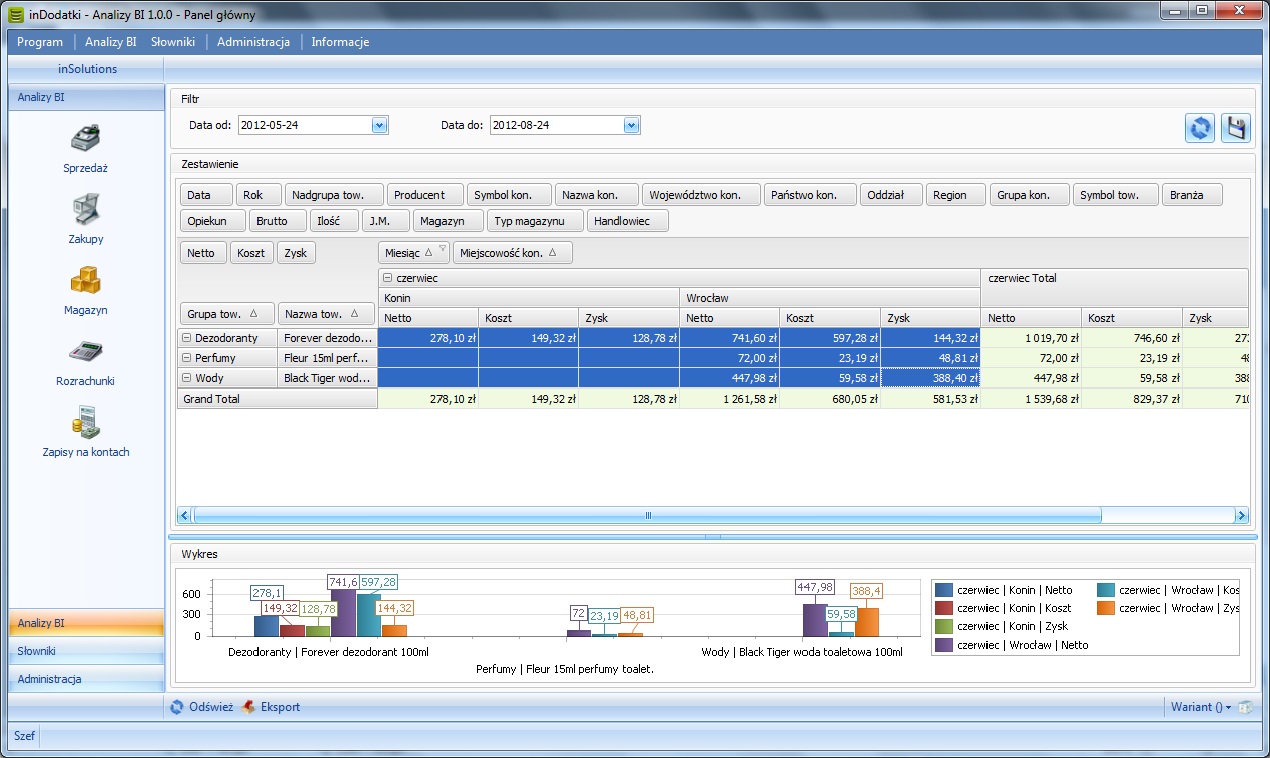
Task: Click the Grupa kon. field button
Action: tap(1030, 195)
